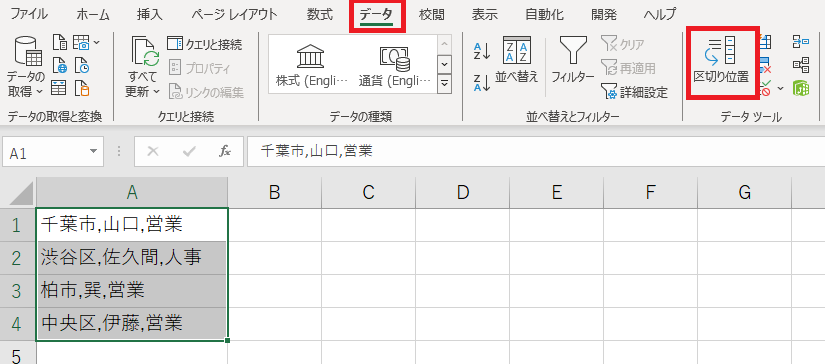Open the クエリと接続 pane button
The height and width of the screenshot is (364, 825).
(205, 44)
